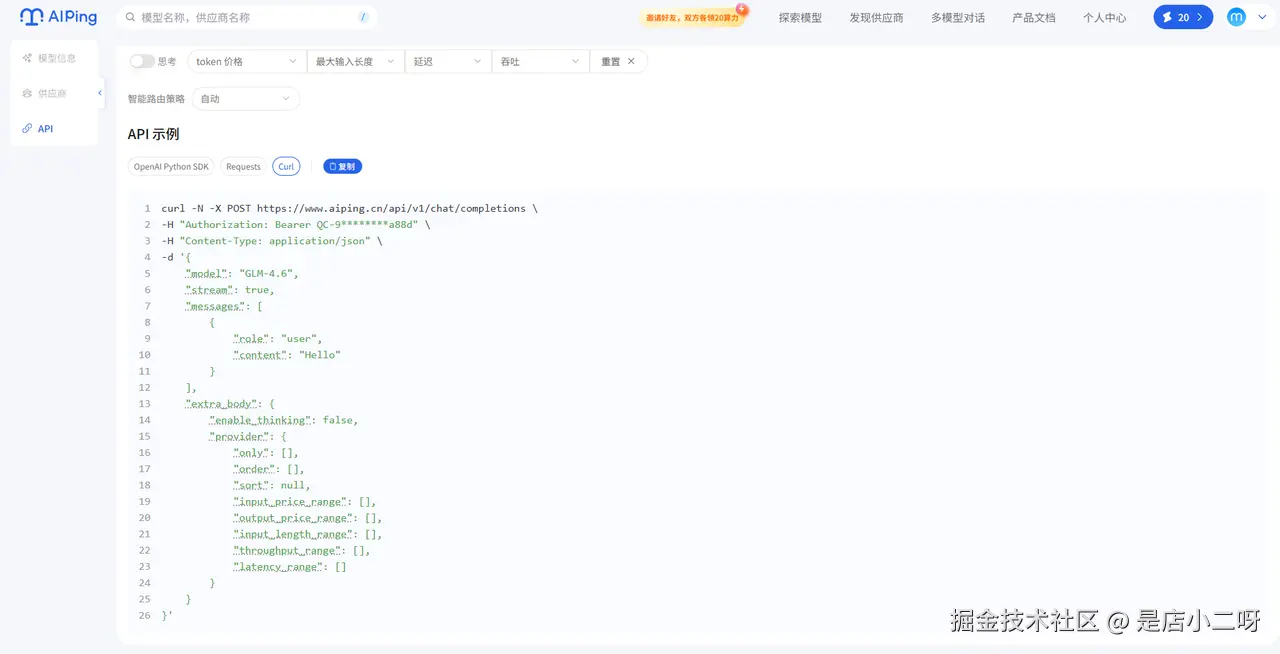
Task: Open 产品文档 in the top navigation
Action: (x=1033, y=17)
